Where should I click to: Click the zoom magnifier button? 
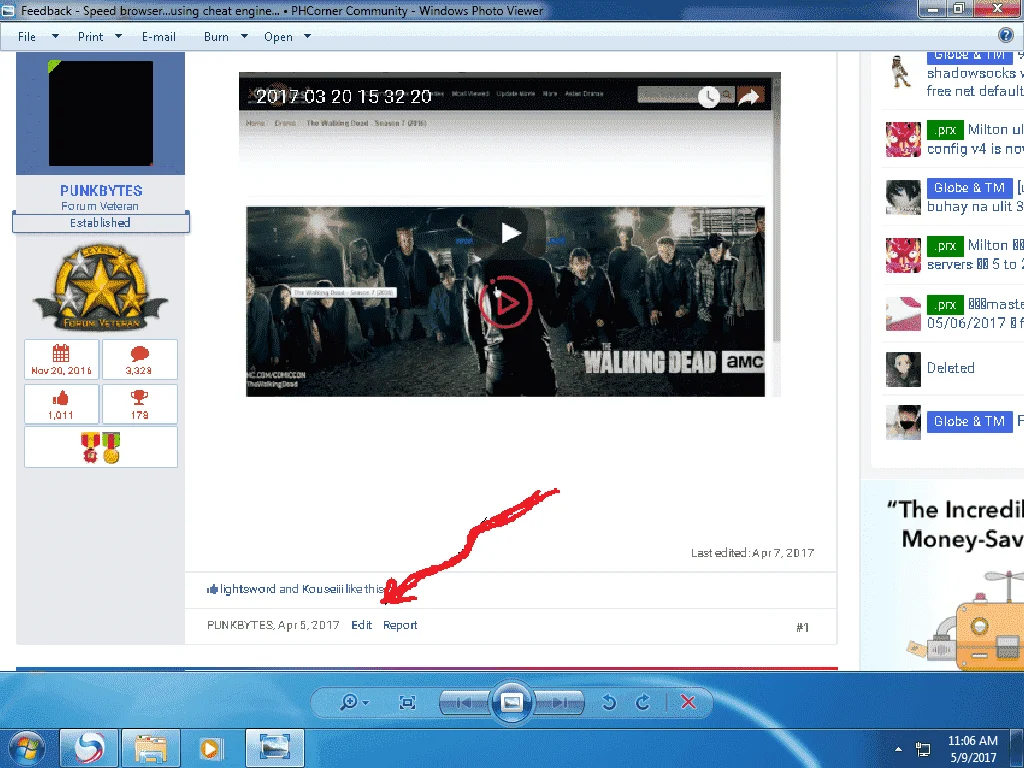(354, 702)
